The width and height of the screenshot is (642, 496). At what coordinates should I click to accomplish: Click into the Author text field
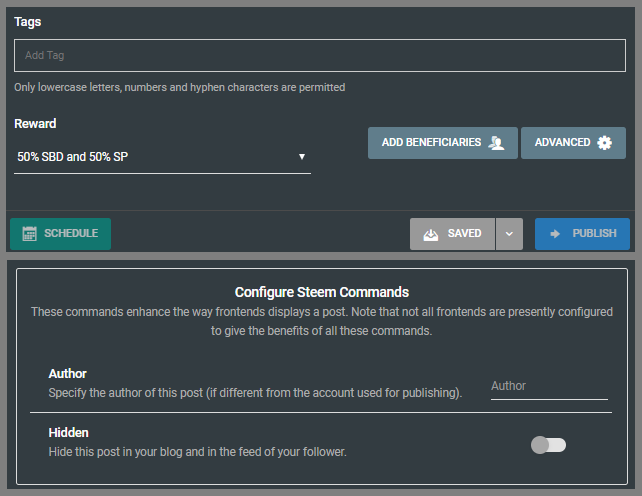pyautogui.click(x=548, y=386)
